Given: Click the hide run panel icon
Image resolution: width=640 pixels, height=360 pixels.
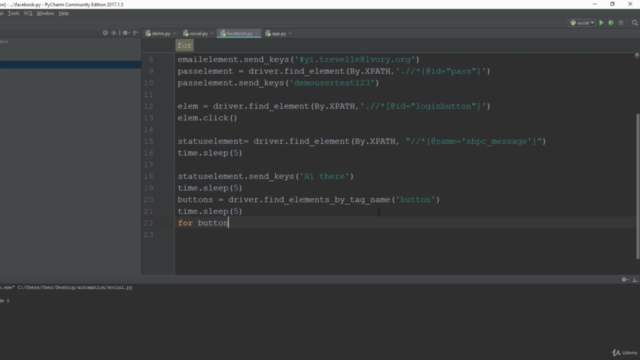Looking at the screenshot, I should [635, 280].
